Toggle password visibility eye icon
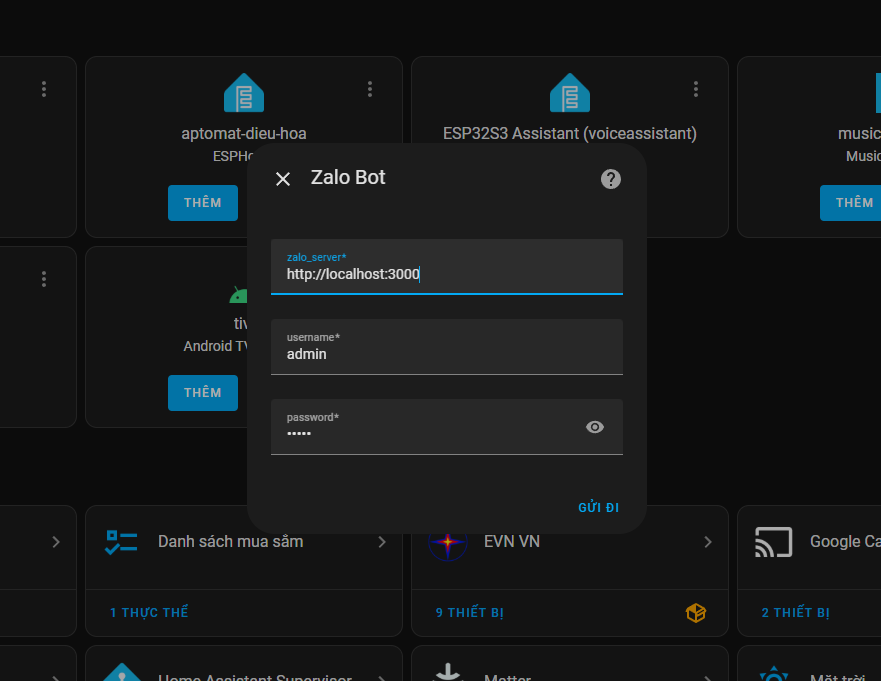 (x=594, y=427)
